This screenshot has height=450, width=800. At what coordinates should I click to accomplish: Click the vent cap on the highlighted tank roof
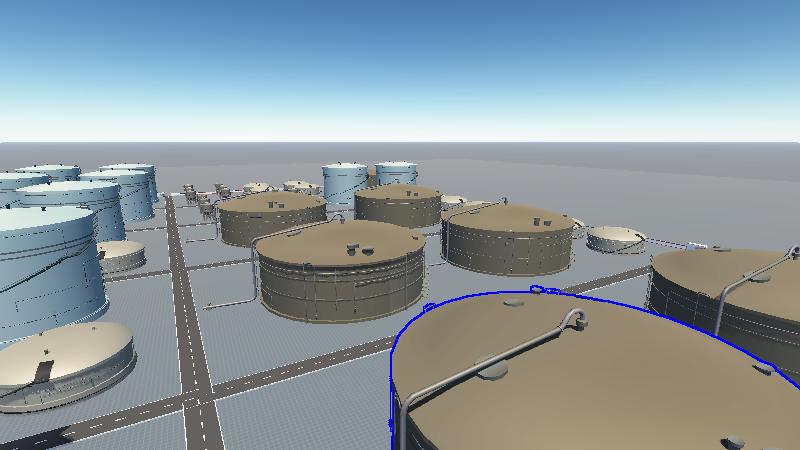[491, 368]
